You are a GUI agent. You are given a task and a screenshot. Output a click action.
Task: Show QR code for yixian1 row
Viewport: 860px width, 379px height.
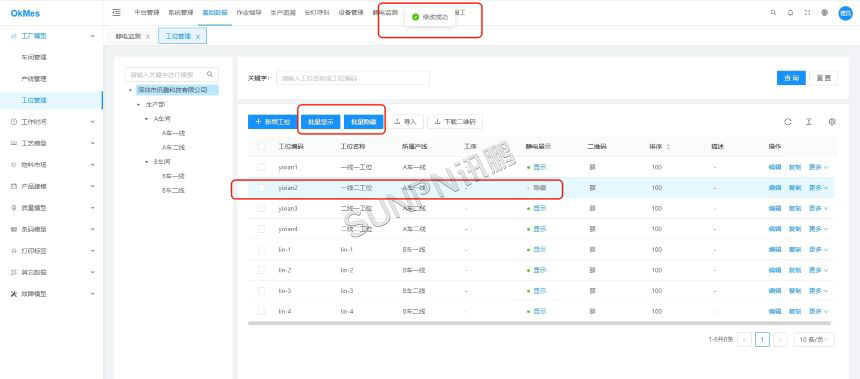click(x=592, y=167)
